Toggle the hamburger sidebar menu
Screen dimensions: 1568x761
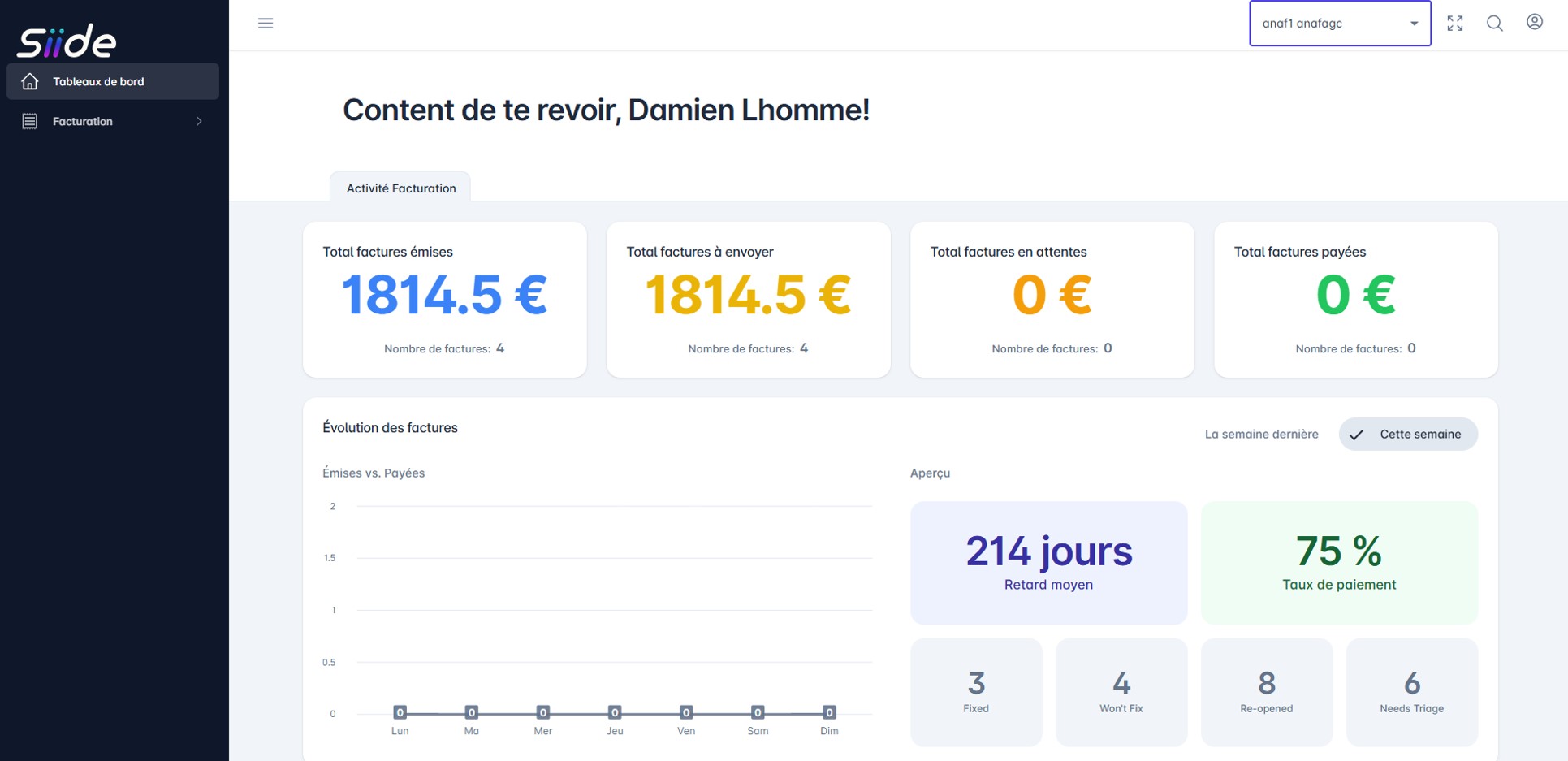(266, 24)
